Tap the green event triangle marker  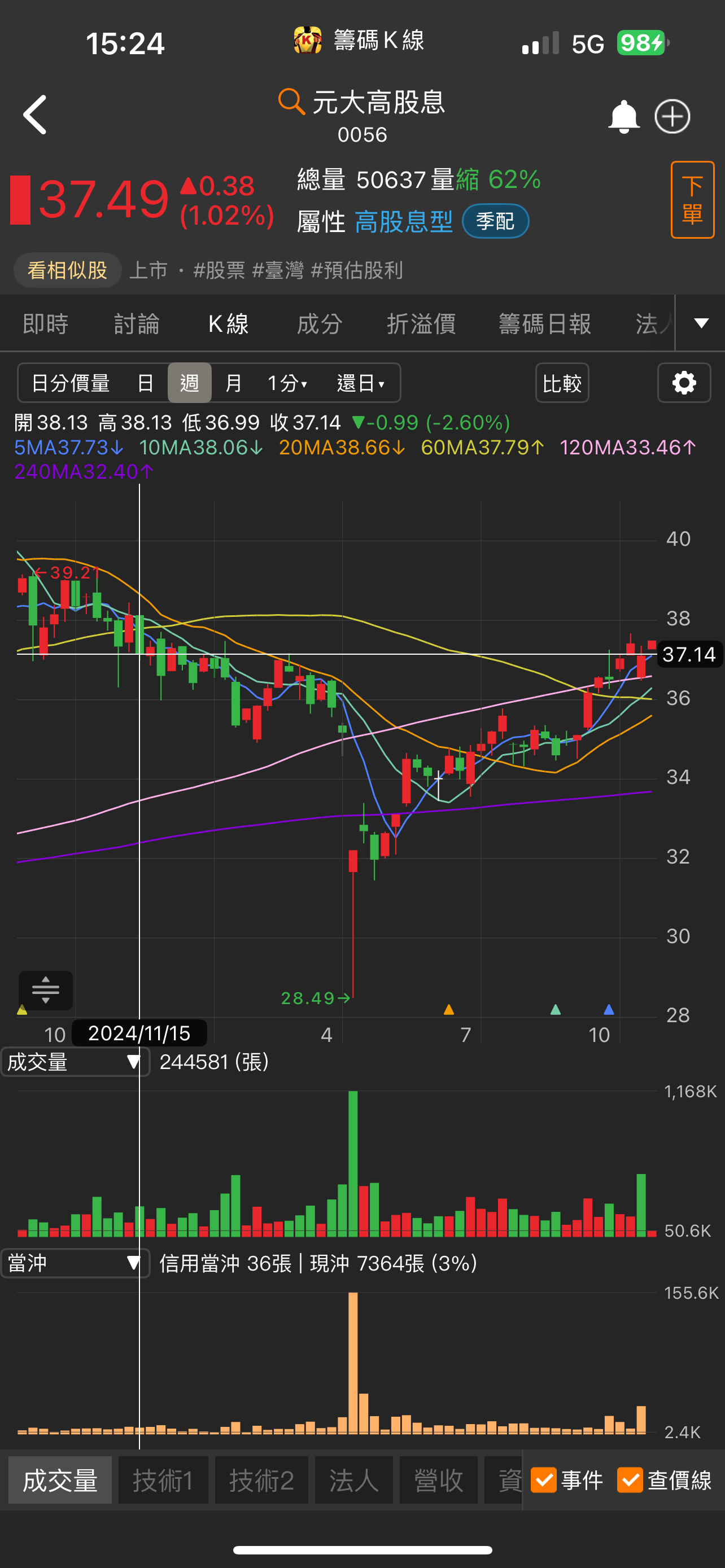555,1009
